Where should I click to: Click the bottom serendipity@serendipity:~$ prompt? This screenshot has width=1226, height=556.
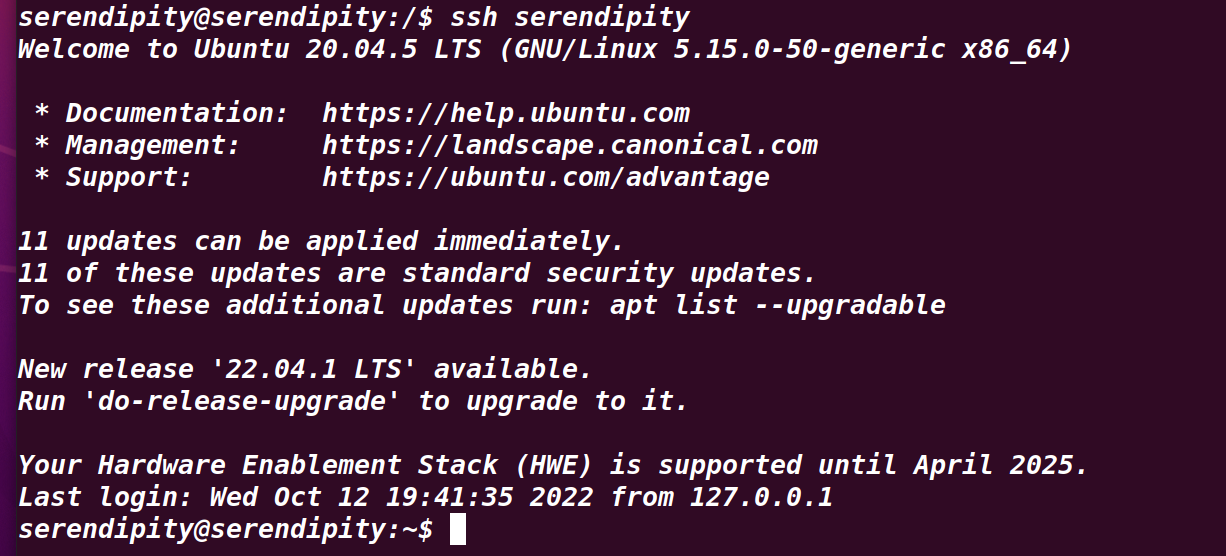point(226,530)
